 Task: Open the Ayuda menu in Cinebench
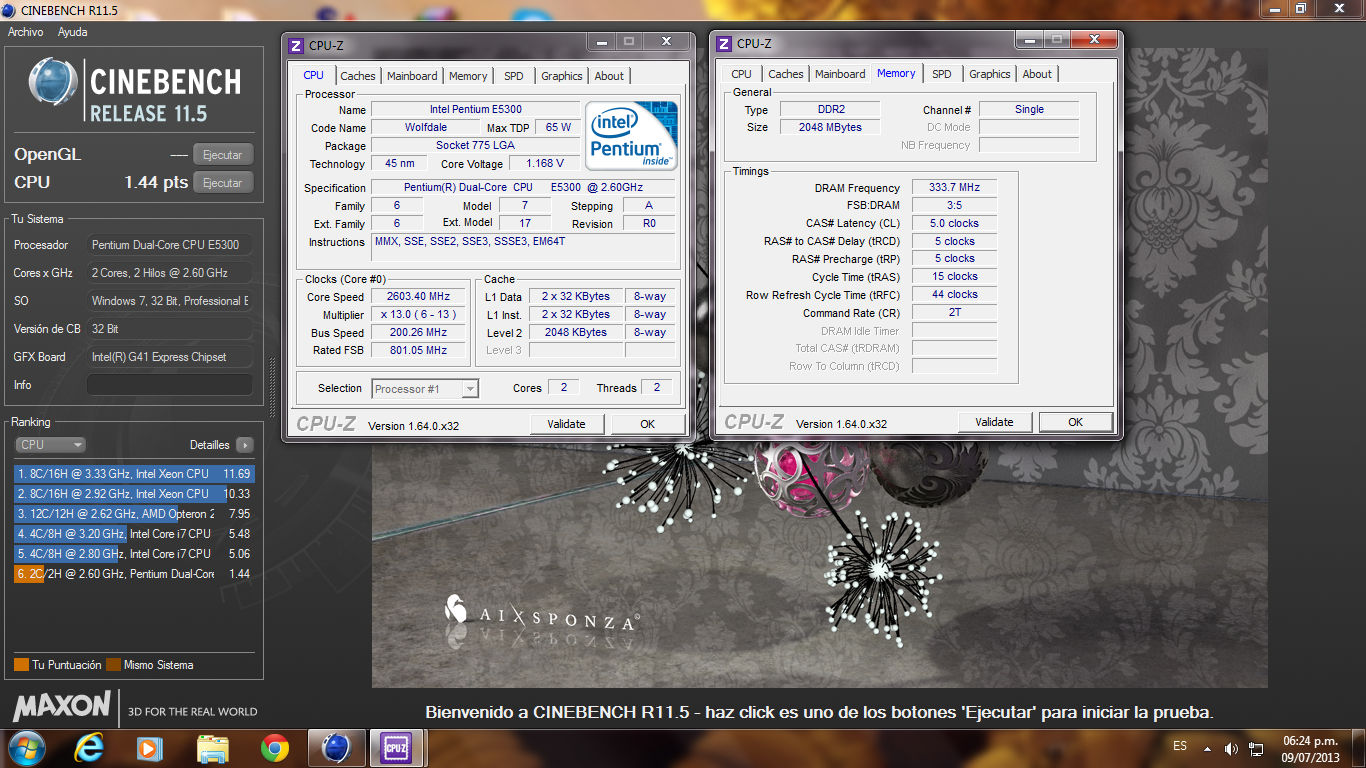pyautogui.click(x=72, y=32)
